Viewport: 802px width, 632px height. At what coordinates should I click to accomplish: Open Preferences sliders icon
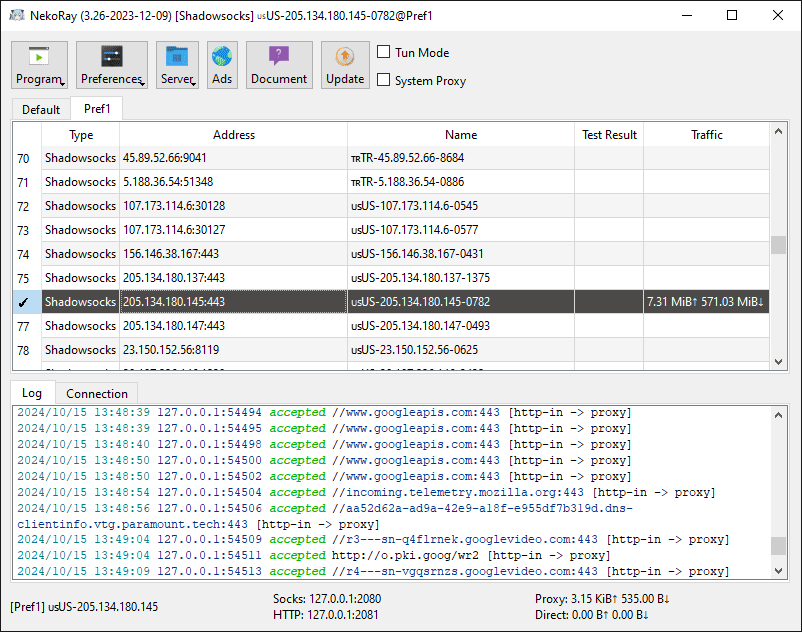[112, 57]
